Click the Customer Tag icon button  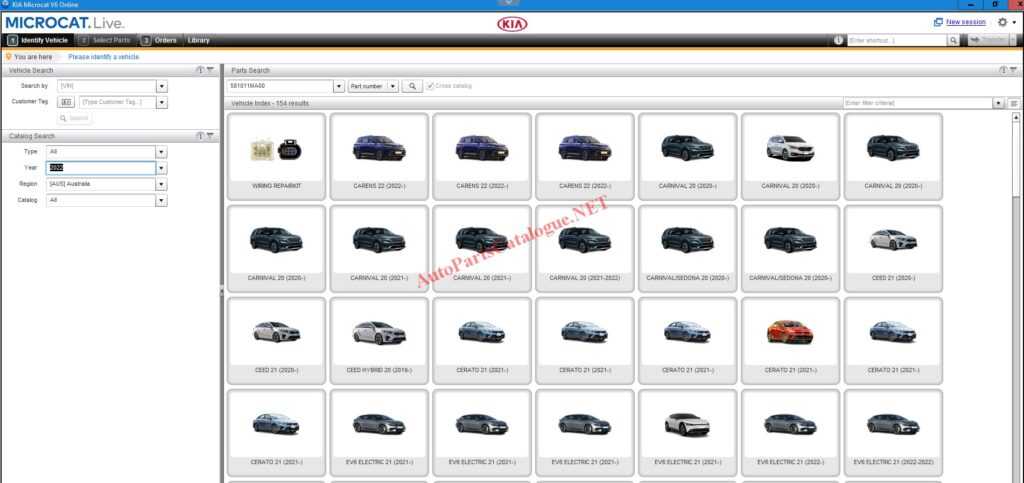point(66,102)
